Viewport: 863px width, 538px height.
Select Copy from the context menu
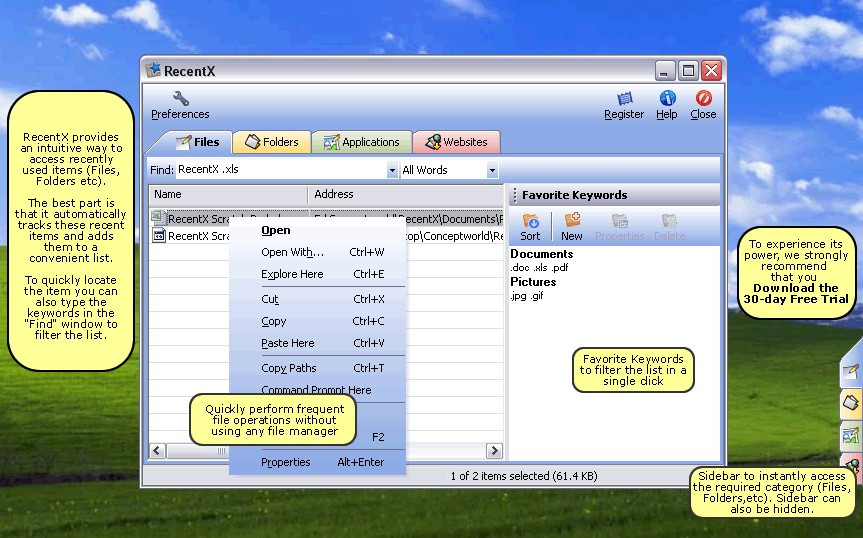tap(317, 321)
